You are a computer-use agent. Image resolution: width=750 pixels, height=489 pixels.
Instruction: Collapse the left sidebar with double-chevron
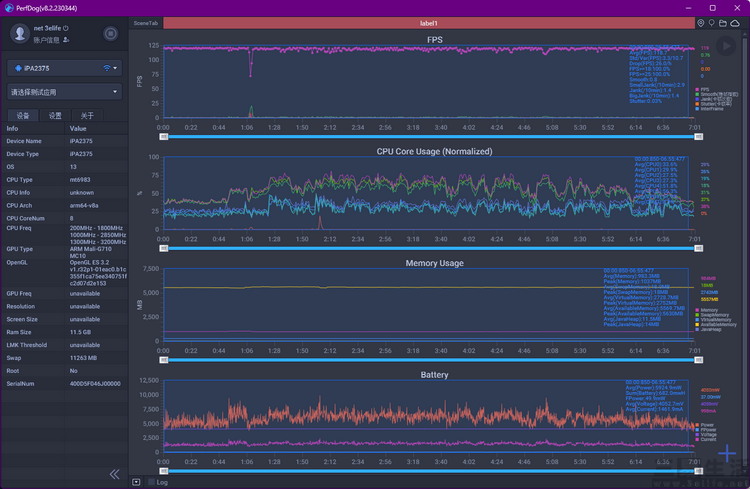pos(114,474)
